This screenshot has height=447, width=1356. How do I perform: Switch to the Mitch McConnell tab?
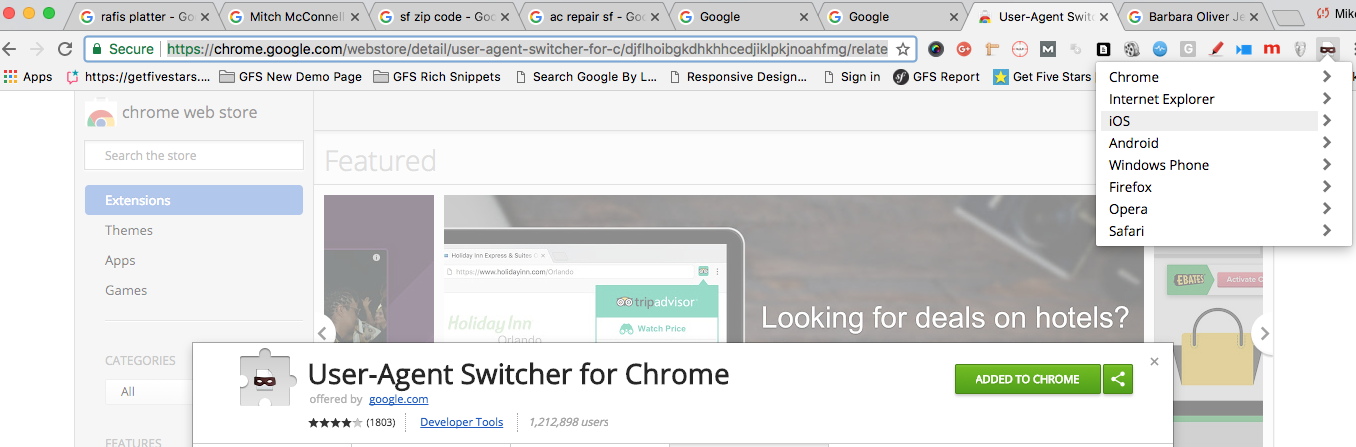[x=293, y=16]
